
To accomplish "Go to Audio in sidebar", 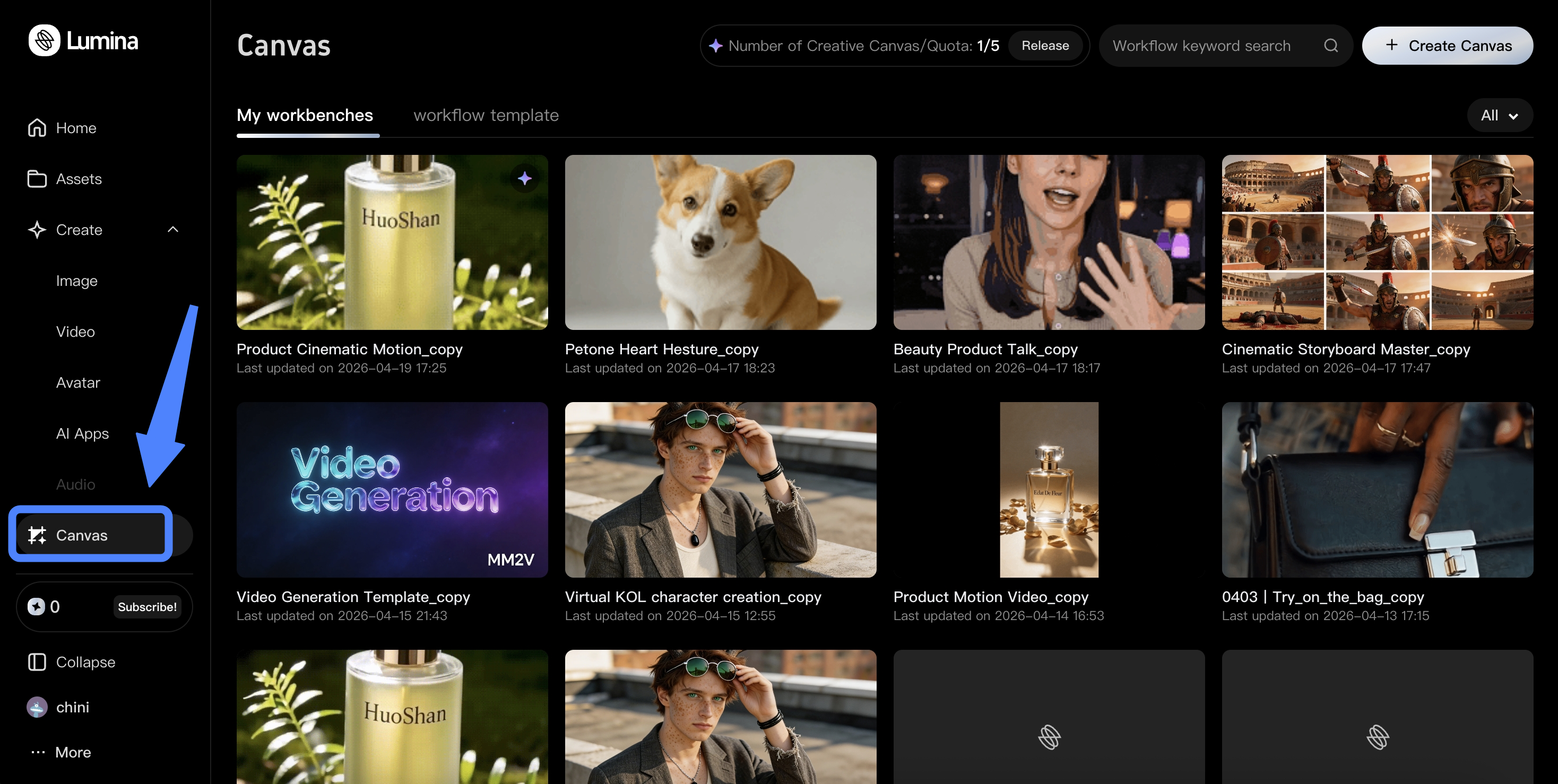I will (x=75, y=484).
